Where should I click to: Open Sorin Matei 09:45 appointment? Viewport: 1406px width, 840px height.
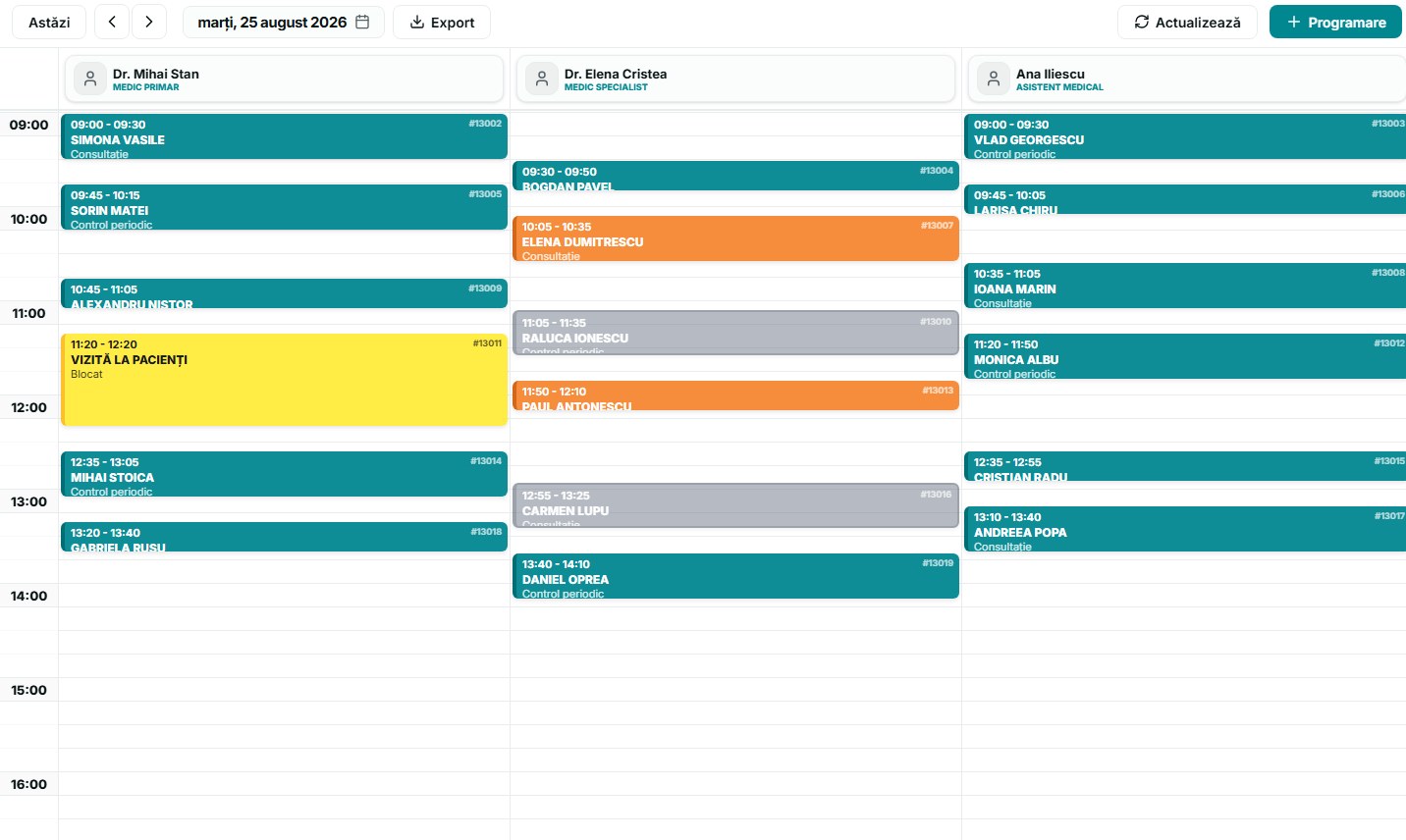(284, 207)
